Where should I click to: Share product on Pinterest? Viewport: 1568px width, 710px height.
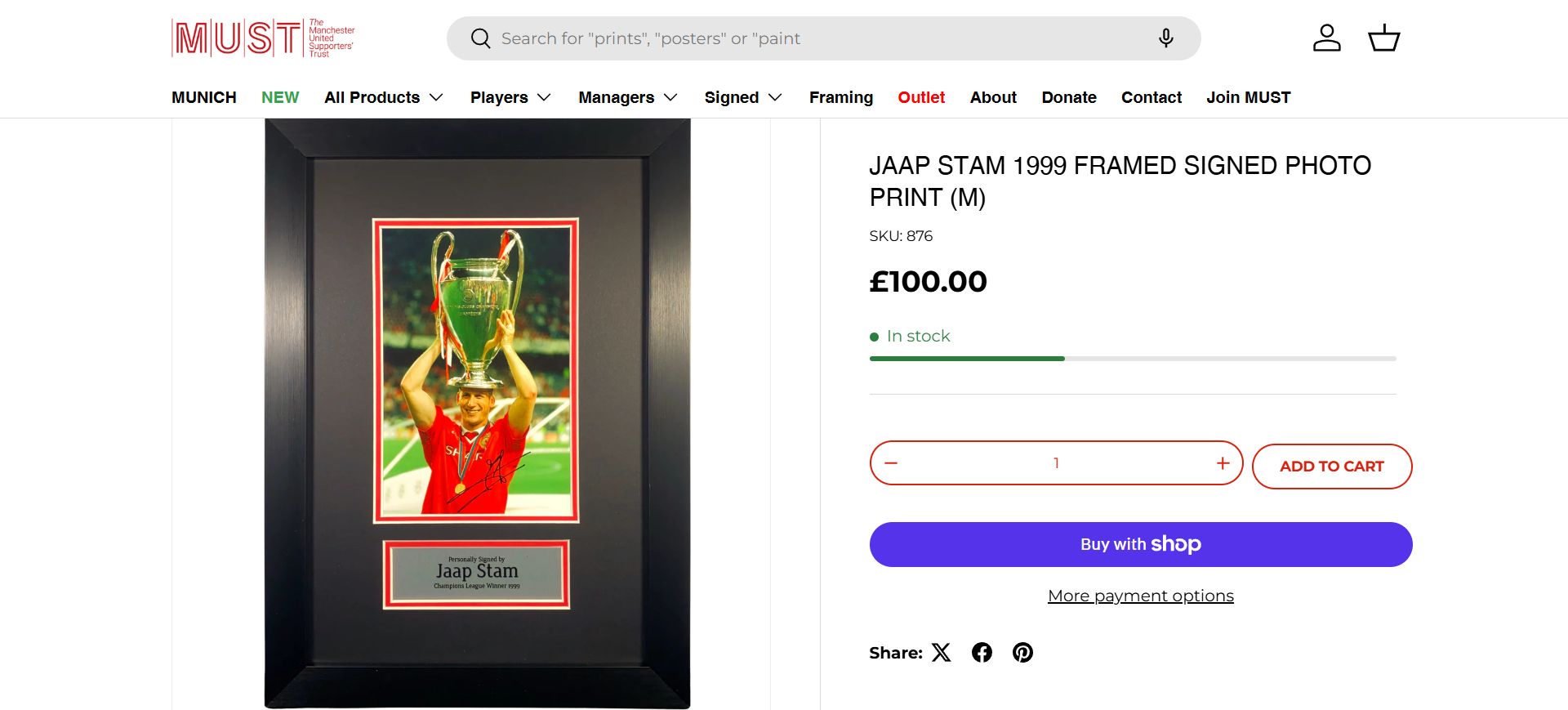coord(1022,652)
